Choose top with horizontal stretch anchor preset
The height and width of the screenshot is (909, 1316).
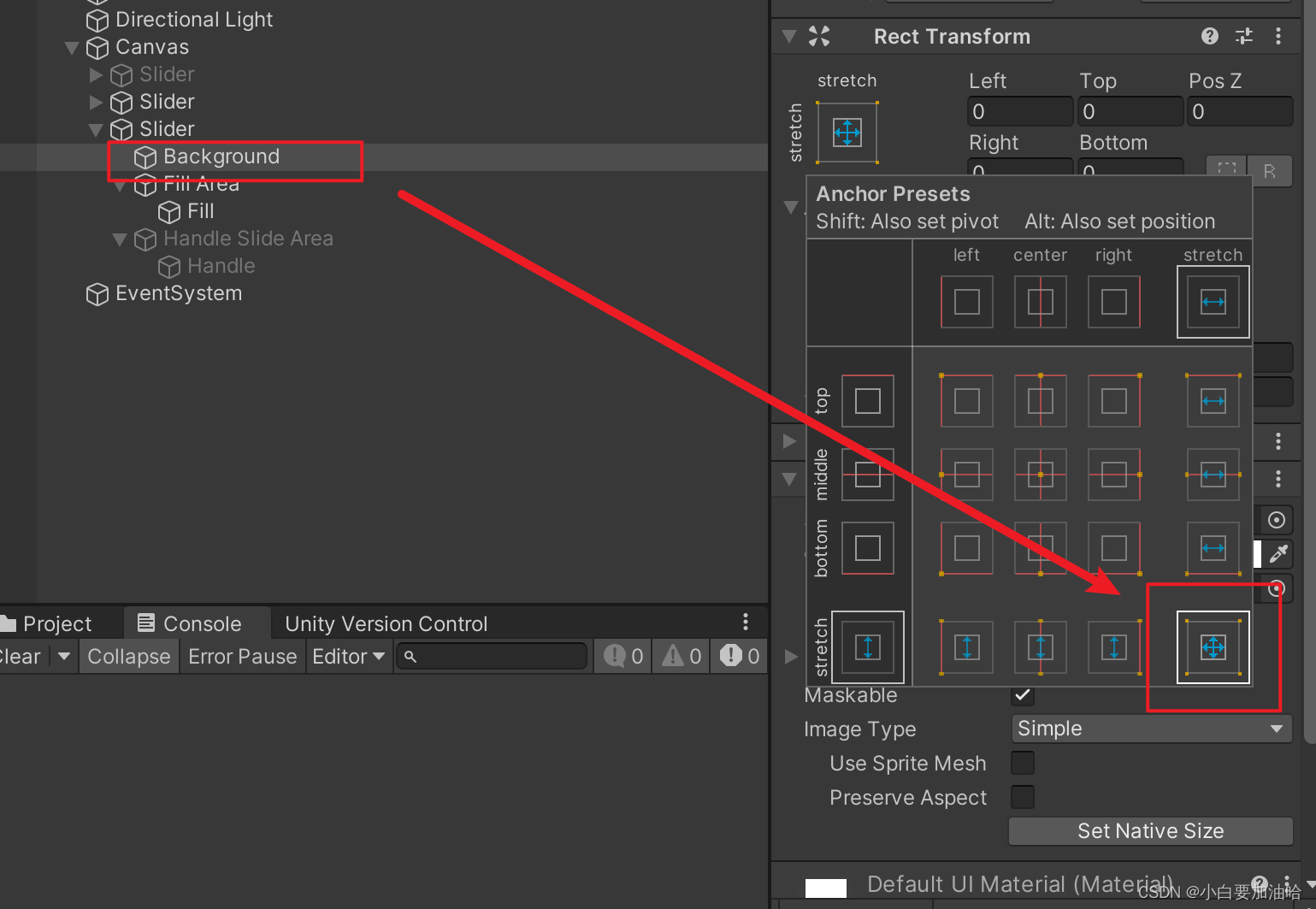pyautogui.click(x=1213, y=401)
